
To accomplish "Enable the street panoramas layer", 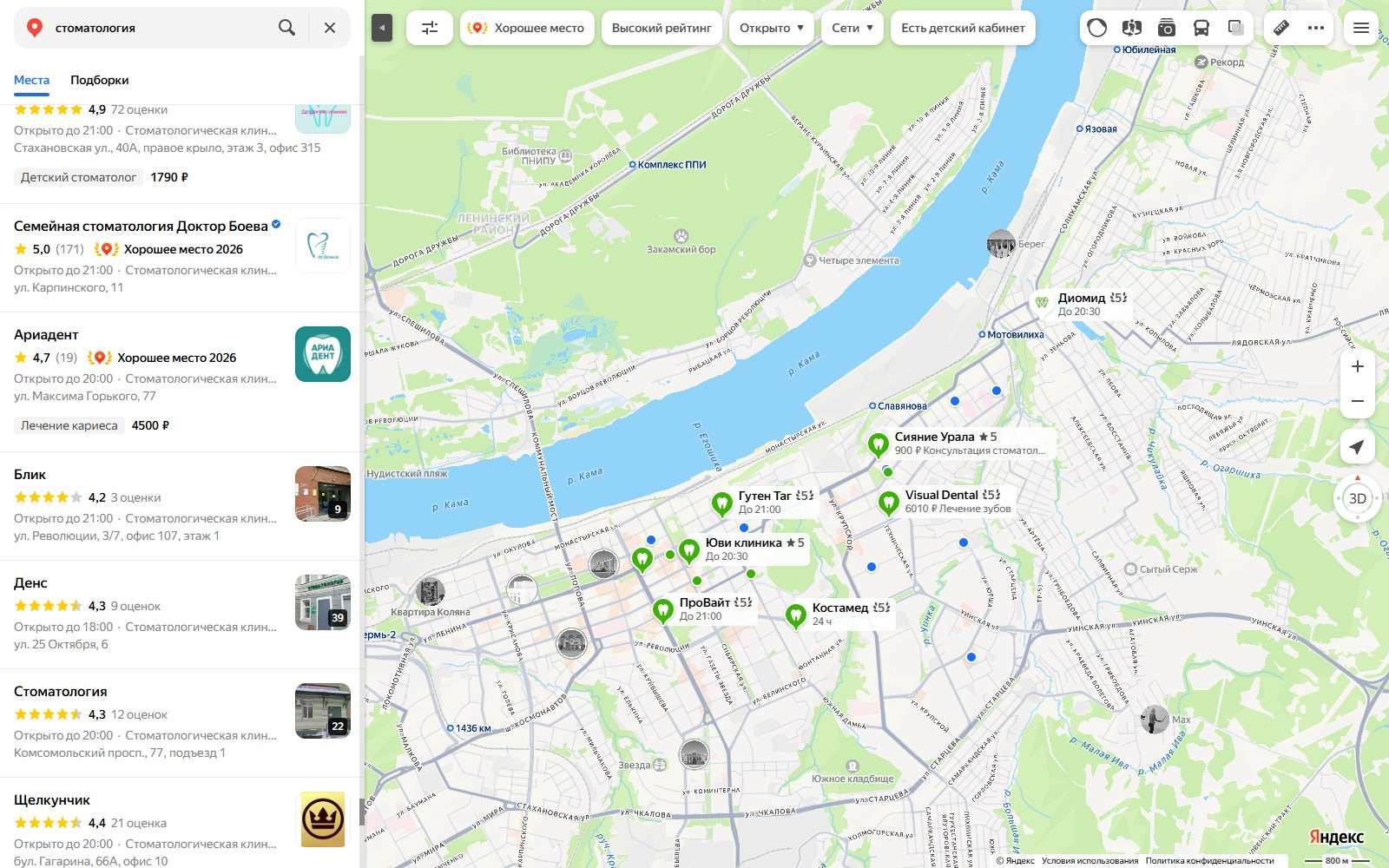I will point(1132,28).
